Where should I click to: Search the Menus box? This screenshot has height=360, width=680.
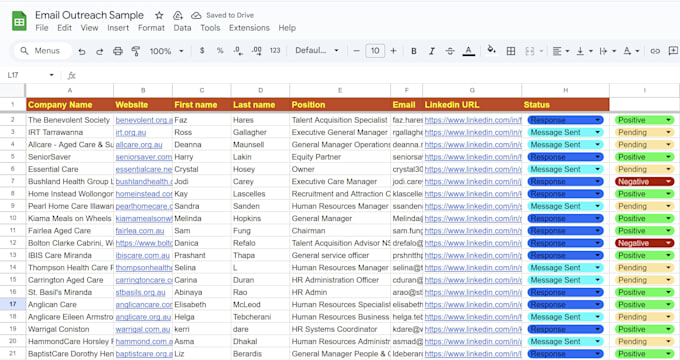click(x=42, y=51)
